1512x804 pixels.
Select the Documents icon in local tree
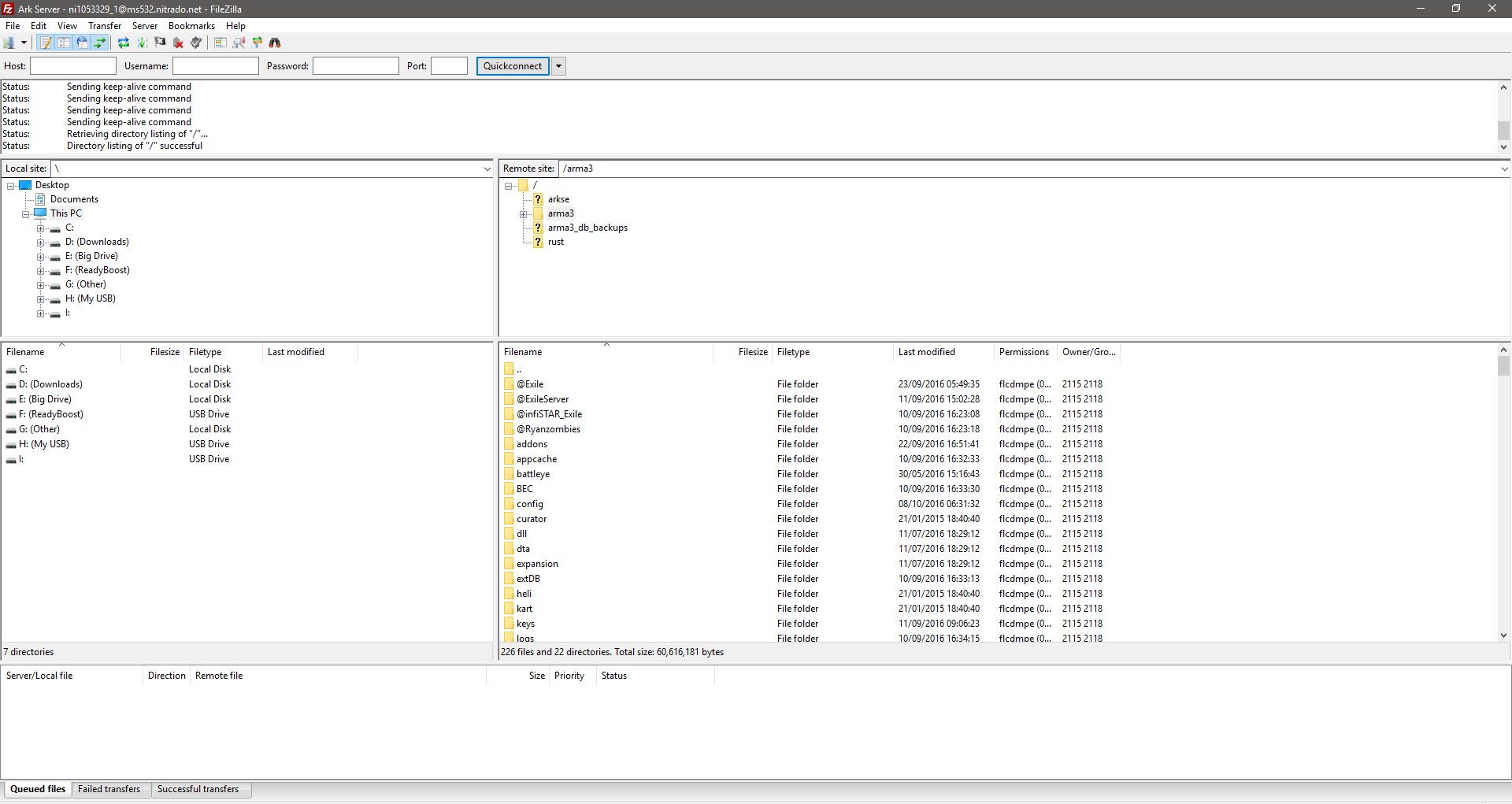(41, 199)
